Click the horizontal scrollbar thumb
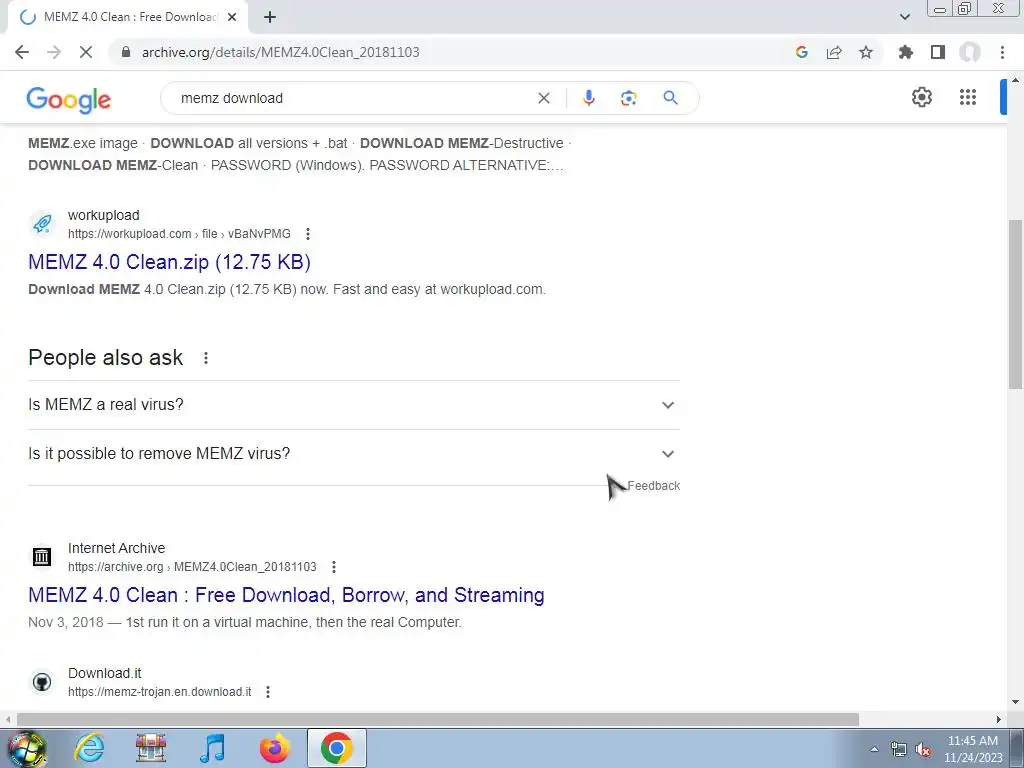Screen dimensions: 1024x768 (438, 719)
